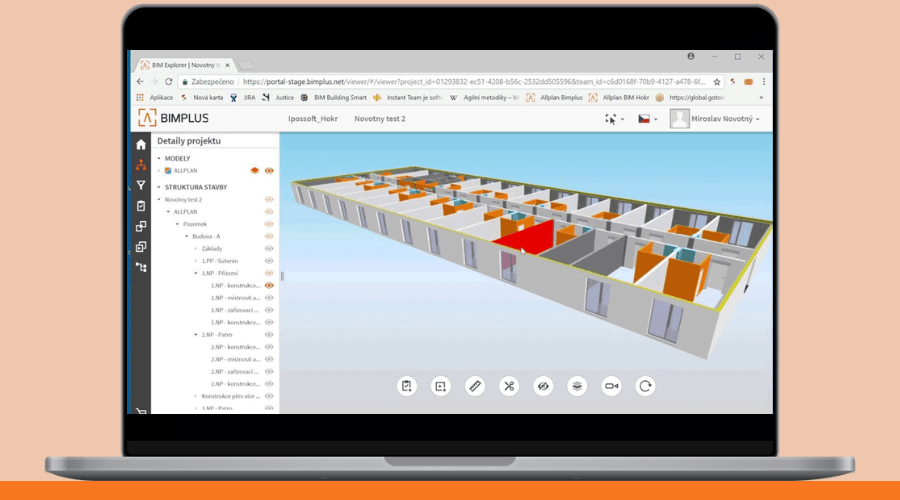The width and height of the screenshot is (900, 500).
Task: Click the Home icon in left sidebar
Action: (x=141, y=145)
